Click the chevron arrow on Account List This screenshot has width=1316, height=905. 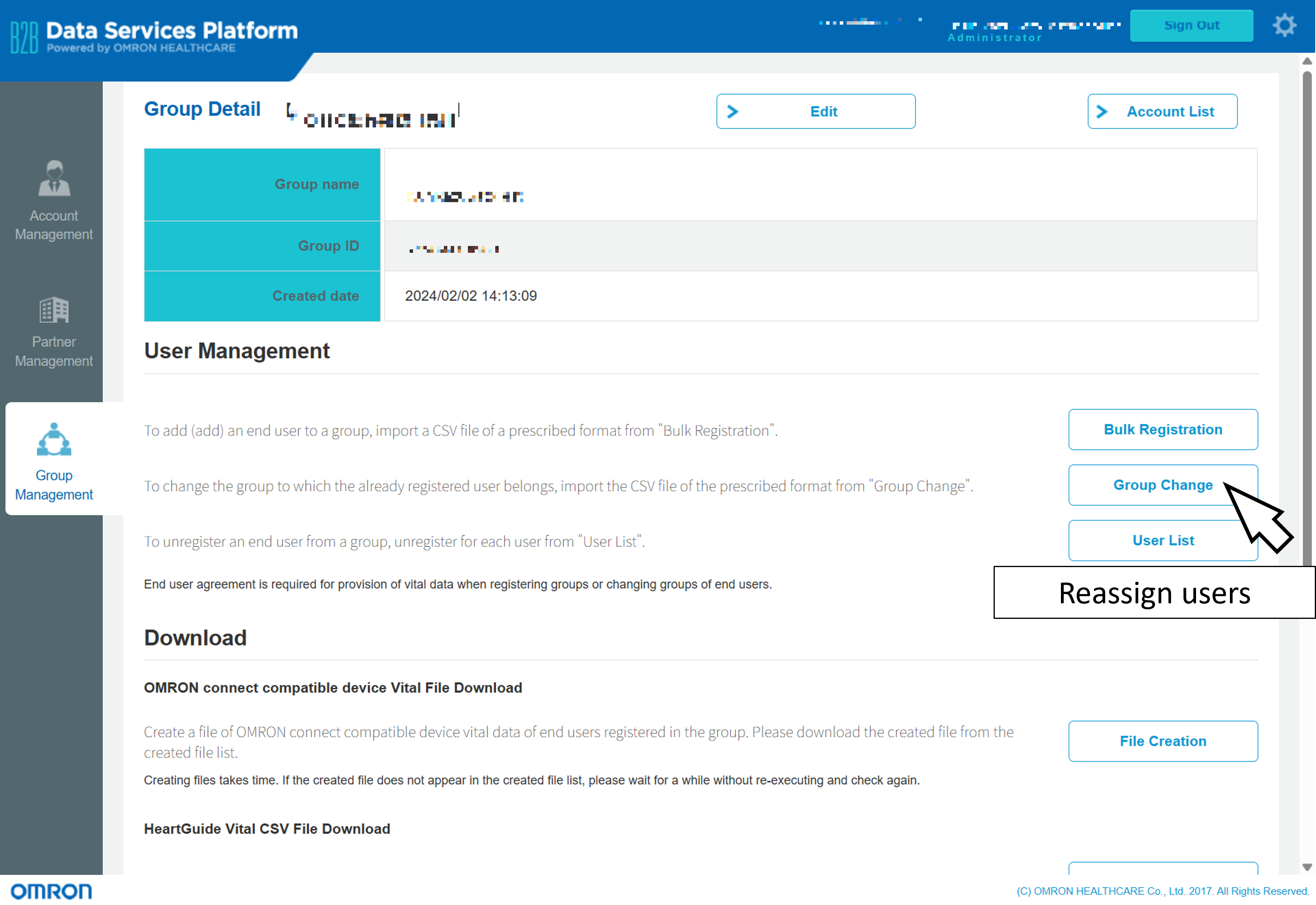1102,112
